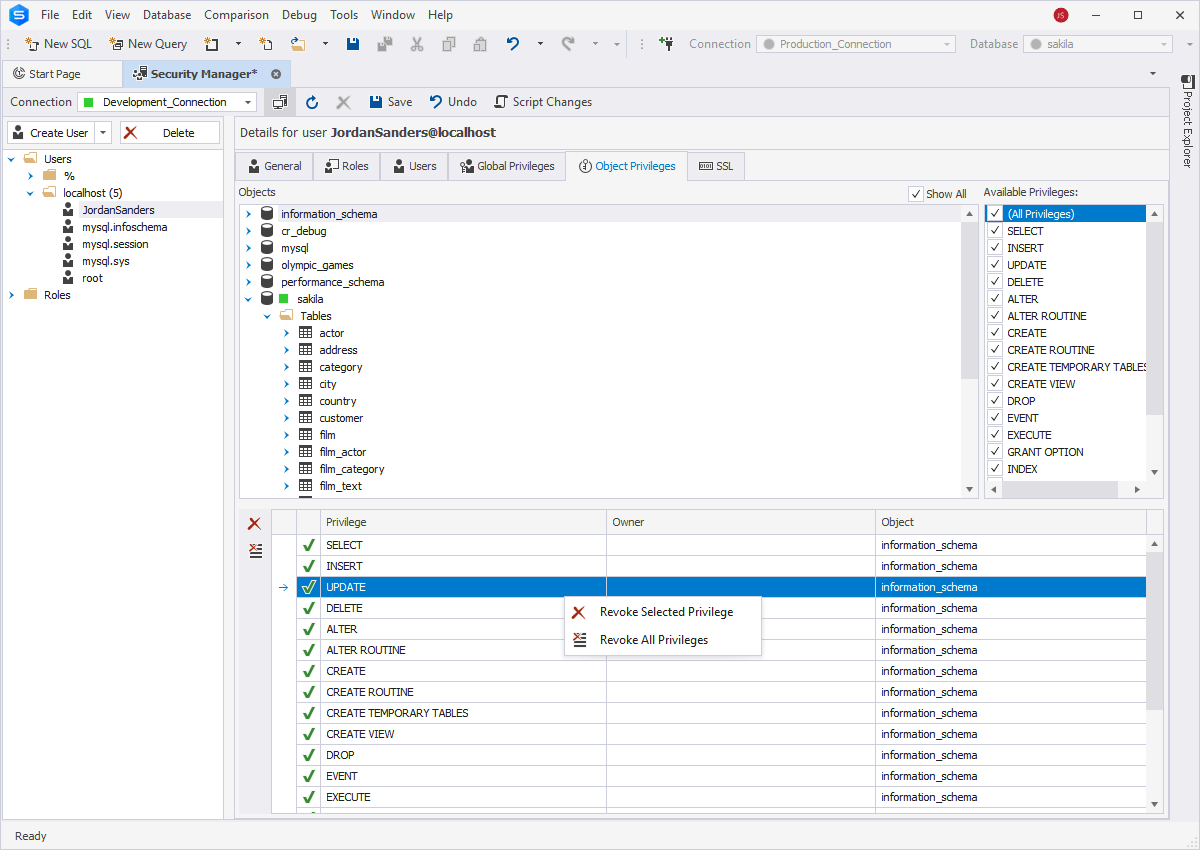Open a file using the folder toolbar icon
Viewport: 1200px width, 850px height.
pos(298,43)
